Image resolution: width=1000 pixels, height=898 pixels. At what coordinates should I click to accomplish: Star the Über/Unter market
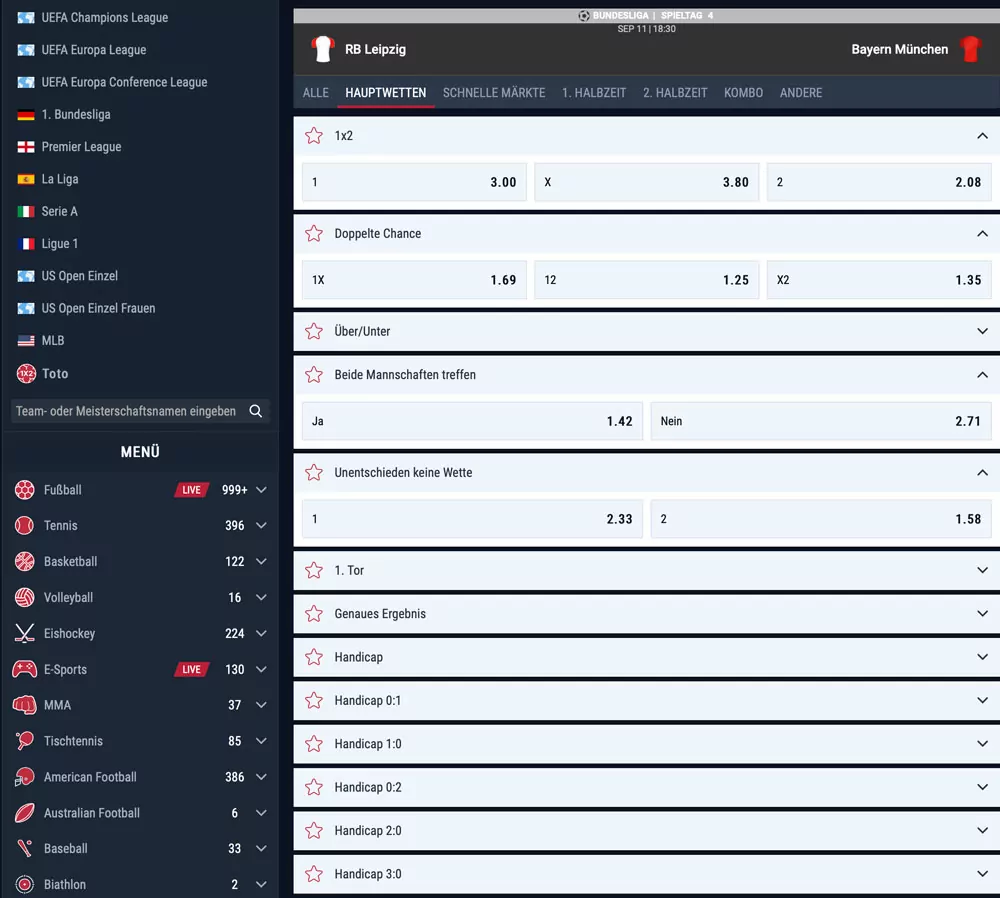tap(314, 331)
